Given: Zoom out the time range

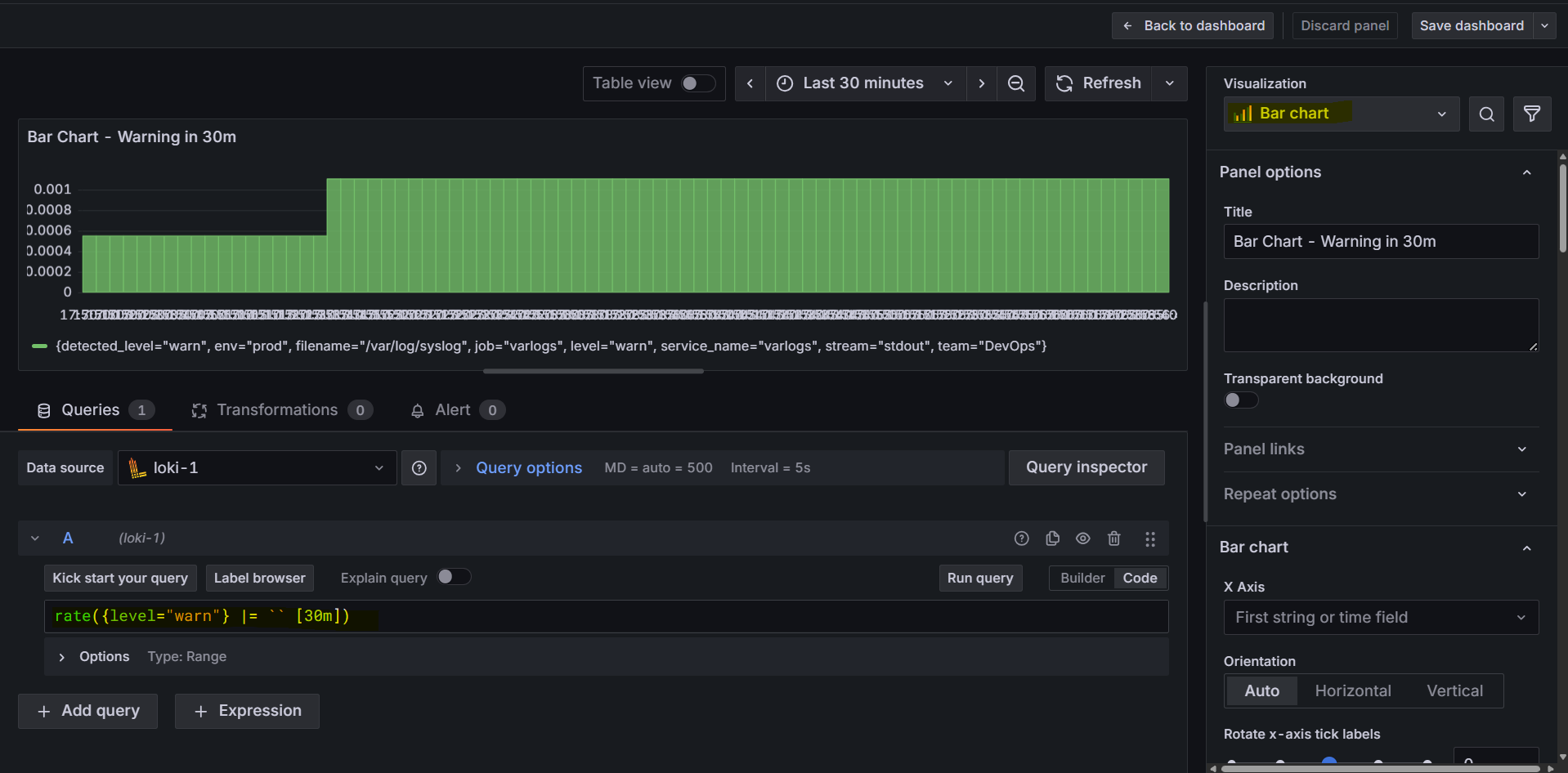Looking at the screenshot, I should point(1016,83).
